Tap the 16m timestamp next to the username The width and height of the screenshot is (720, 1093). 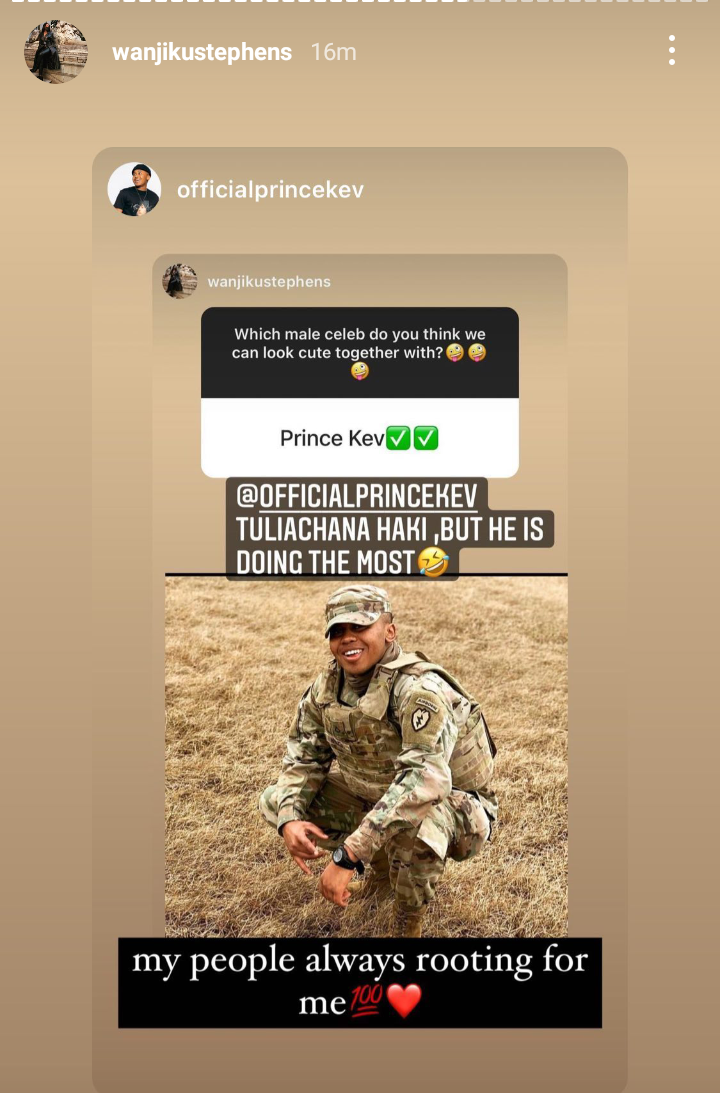click(x=333, y=52)
